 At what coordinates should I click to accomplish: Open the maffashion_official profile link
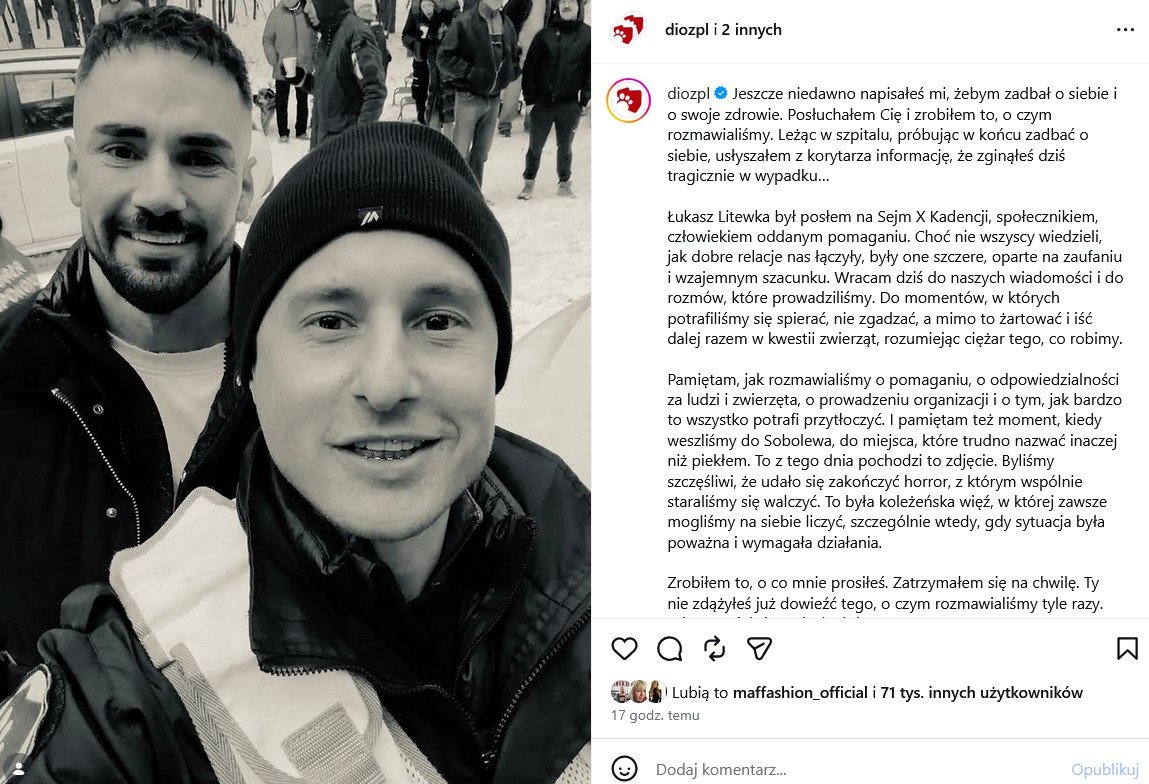click(x=800, y=692)
